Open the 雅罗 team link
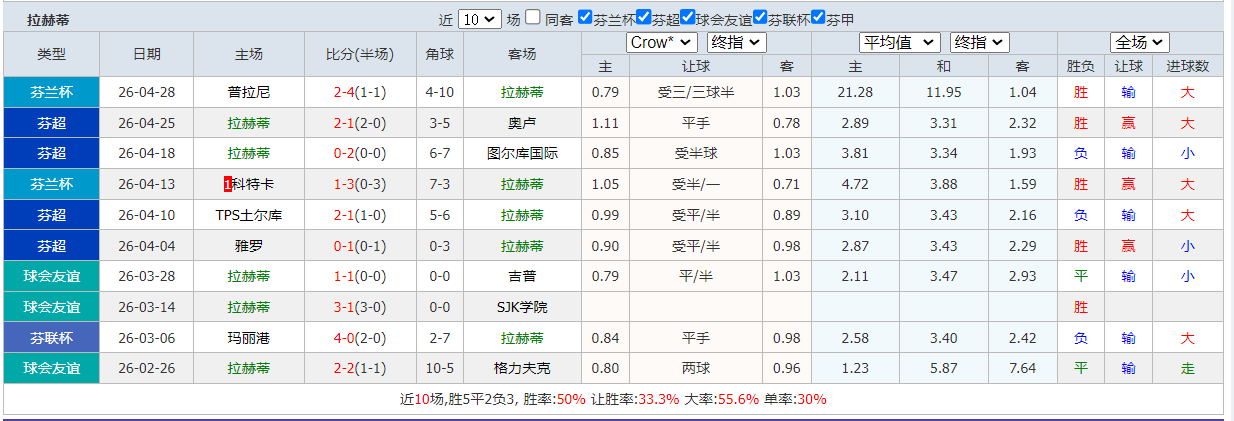The width and height of the screenshot is (1234, 421). click(249, 246)
